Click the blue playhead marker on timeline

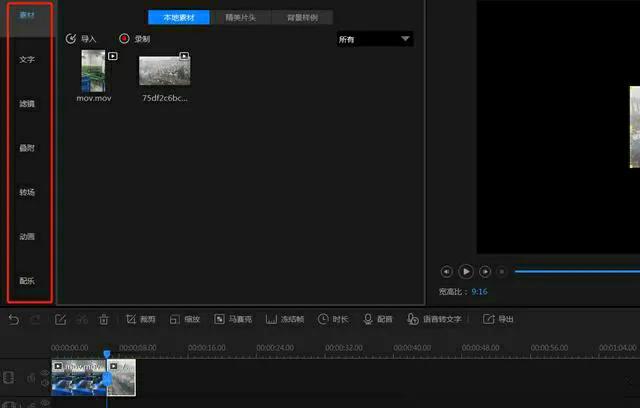pos(107,353)
